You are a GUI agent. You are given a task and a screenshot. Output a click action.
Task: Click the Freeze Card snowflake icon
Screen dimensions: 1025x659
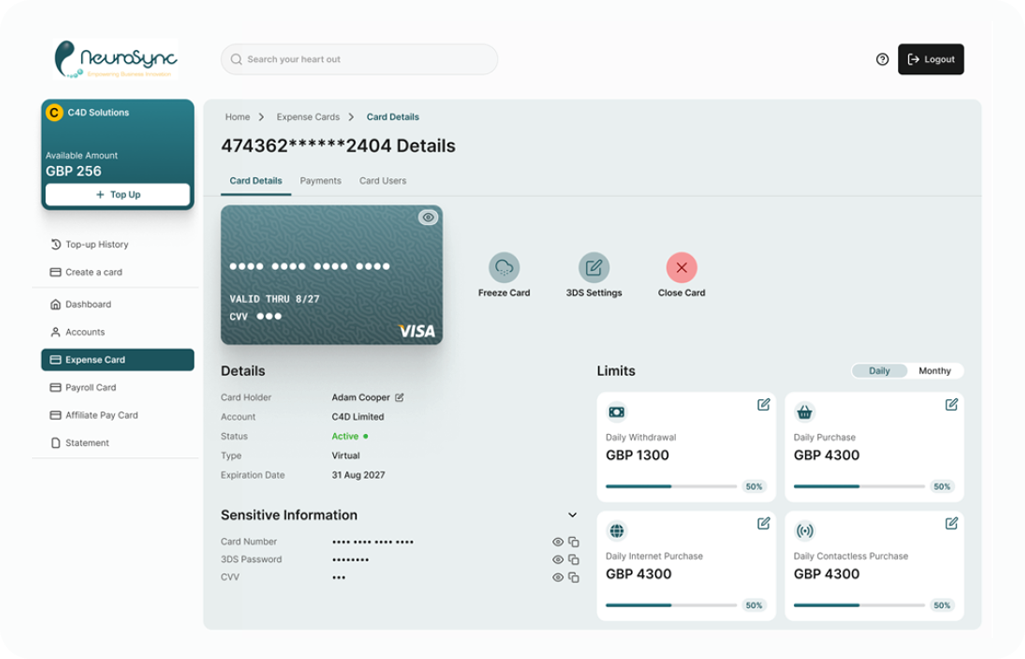[504, 268]
